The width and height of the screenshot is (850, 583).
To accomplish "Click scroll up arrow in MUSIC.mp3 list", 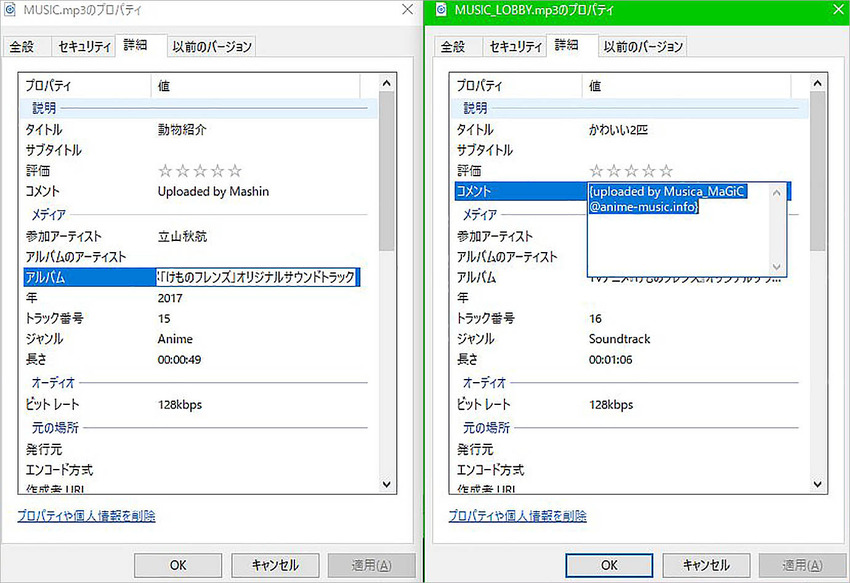I will click(387, 83).
